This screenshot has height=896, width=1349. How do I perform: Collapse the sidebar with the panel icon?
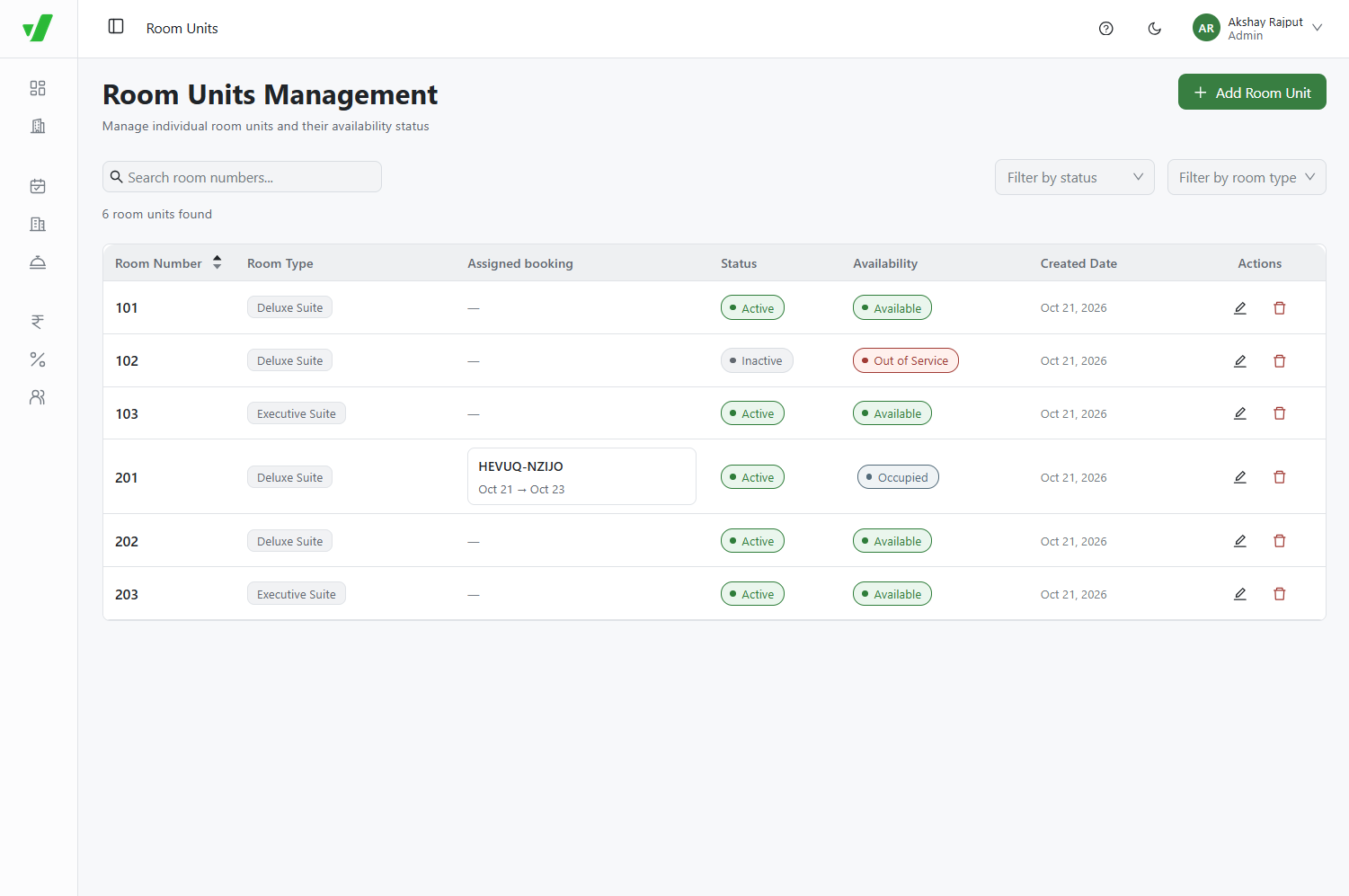(x=116, y=26)
